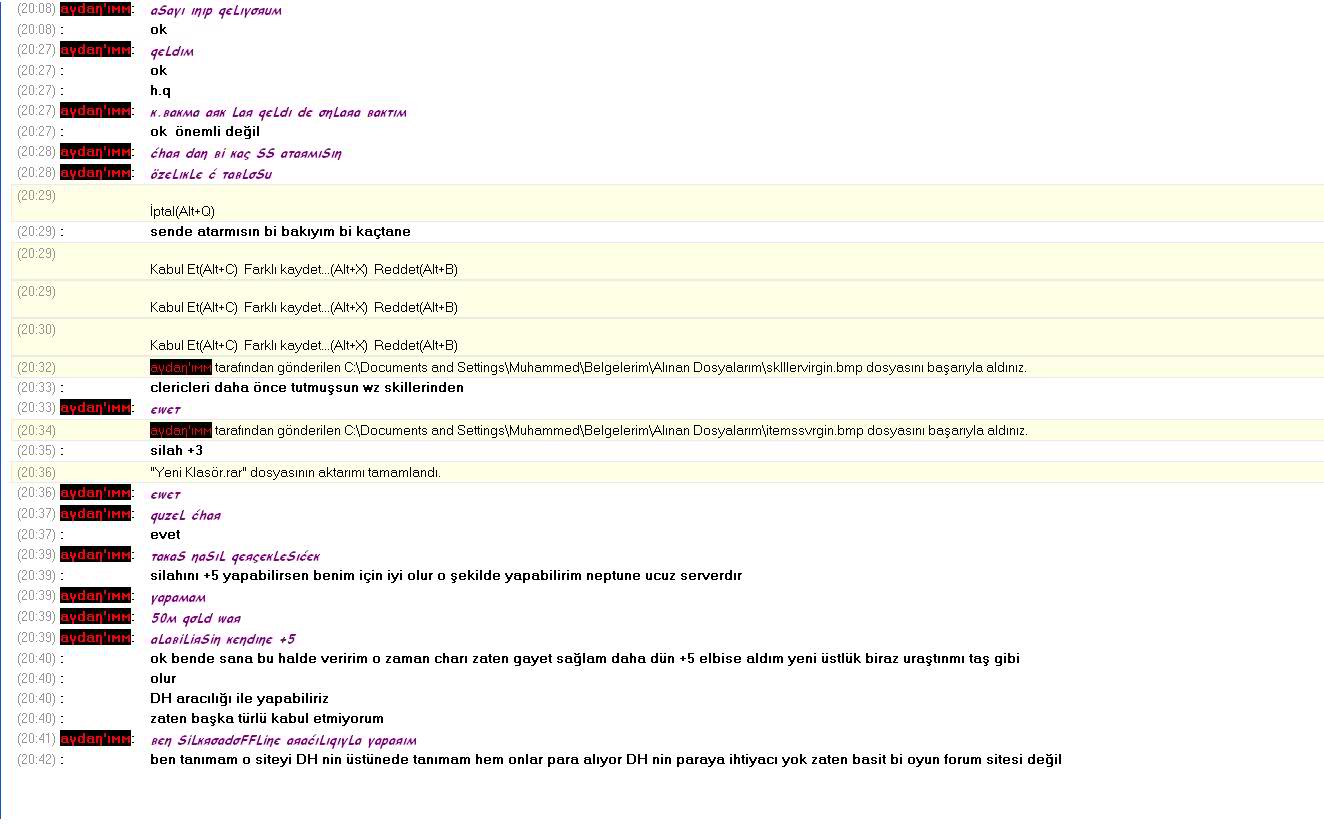Select "silahını +5 yapabilirsen benim için iyi olur" message
The image size is (1324, 824).
[446, 576]
